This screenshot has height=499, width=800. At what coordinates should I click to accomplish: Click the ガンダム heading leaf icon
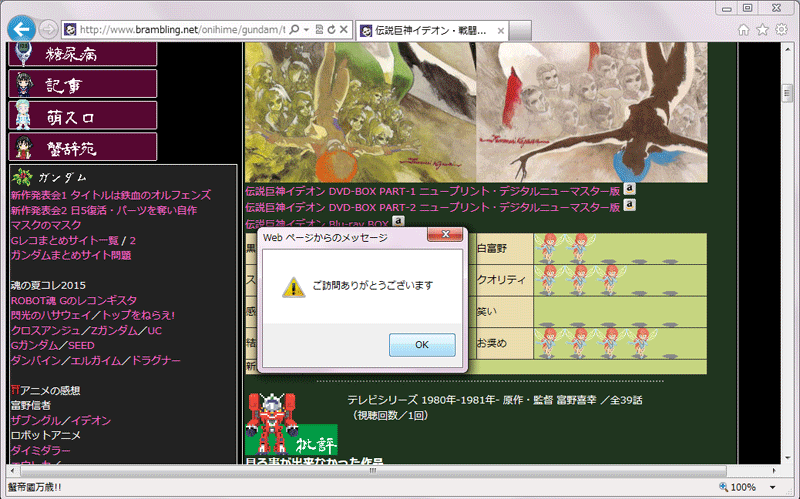pyautogui.click(x=22, y=177)
